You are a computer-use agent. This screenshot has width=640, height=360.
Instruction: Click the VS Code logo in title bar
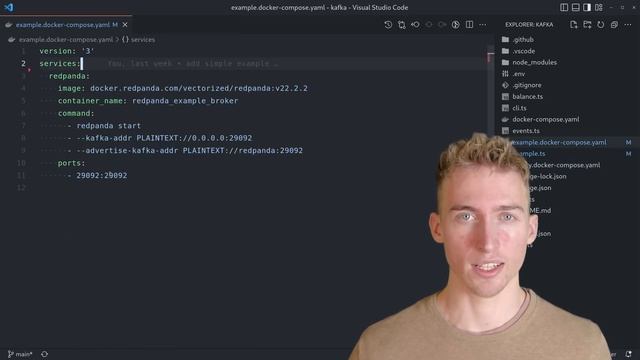(x=9, y=7)
